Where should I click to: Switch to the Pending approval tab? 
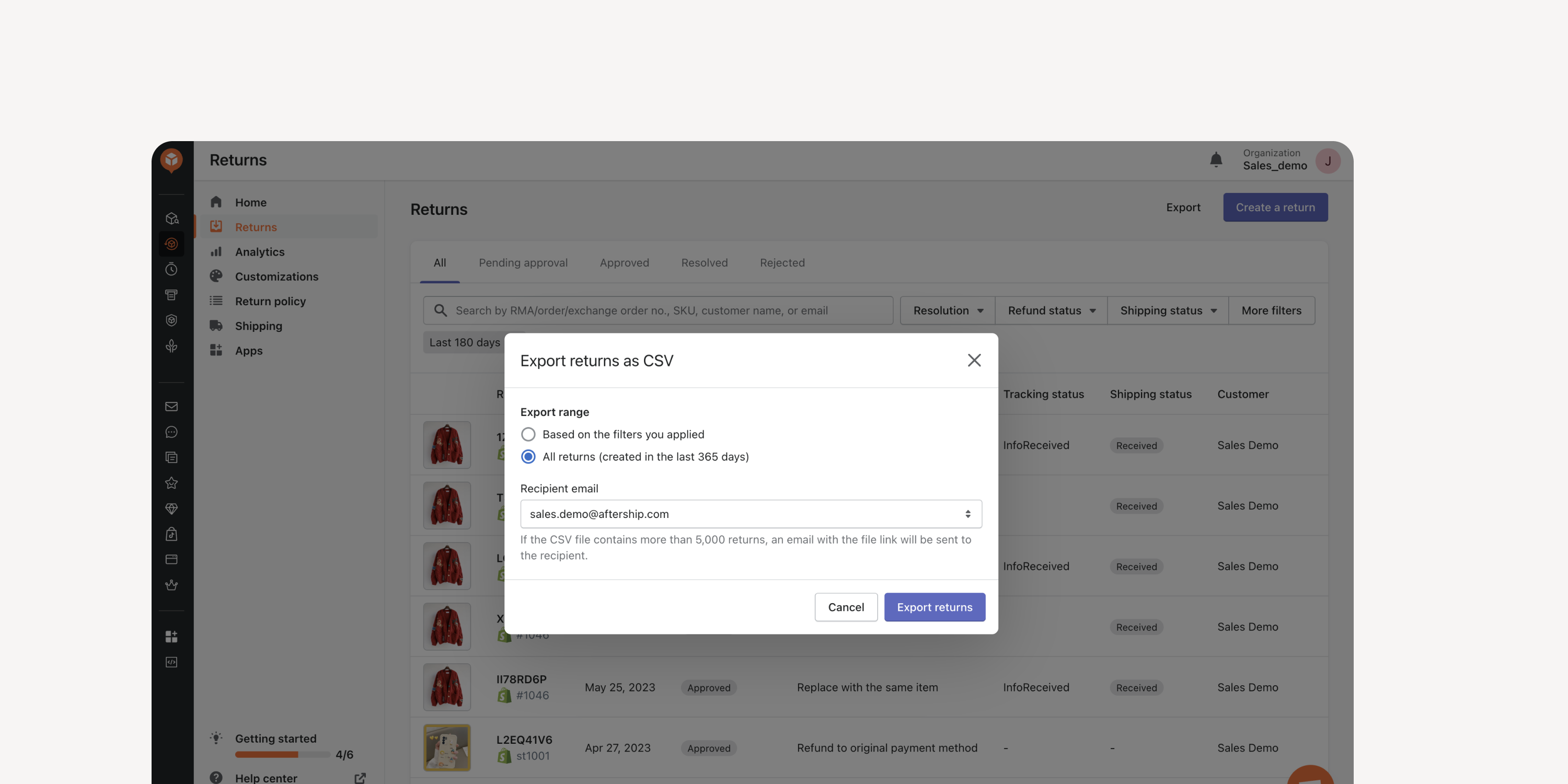pyautogui.click(x=523, y=262)
